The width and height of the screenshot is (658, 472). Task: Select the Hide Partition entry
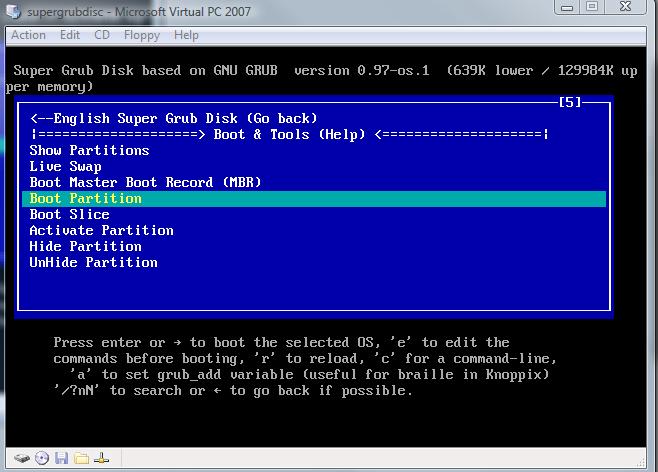pyautogui.click(x=314, y=246)
